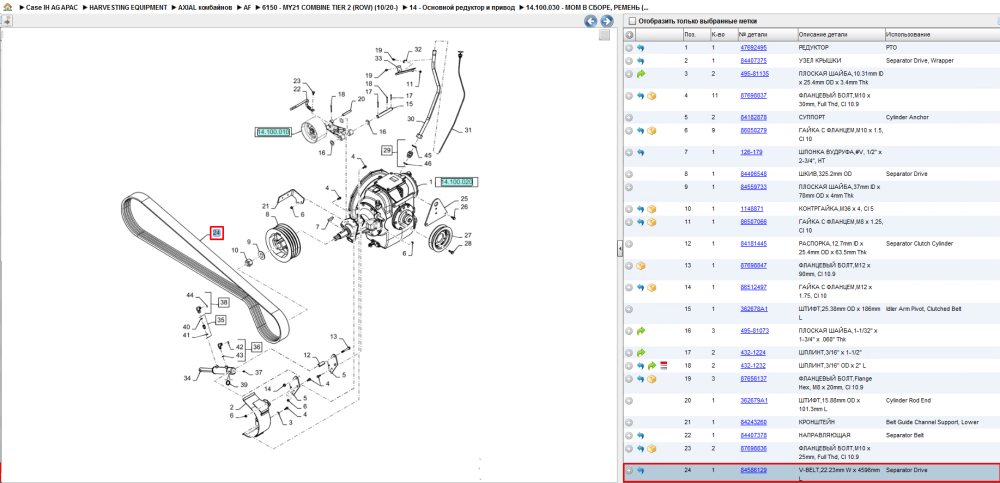
Task: Open part number link 47692495
Action: [x=753, y=48]
